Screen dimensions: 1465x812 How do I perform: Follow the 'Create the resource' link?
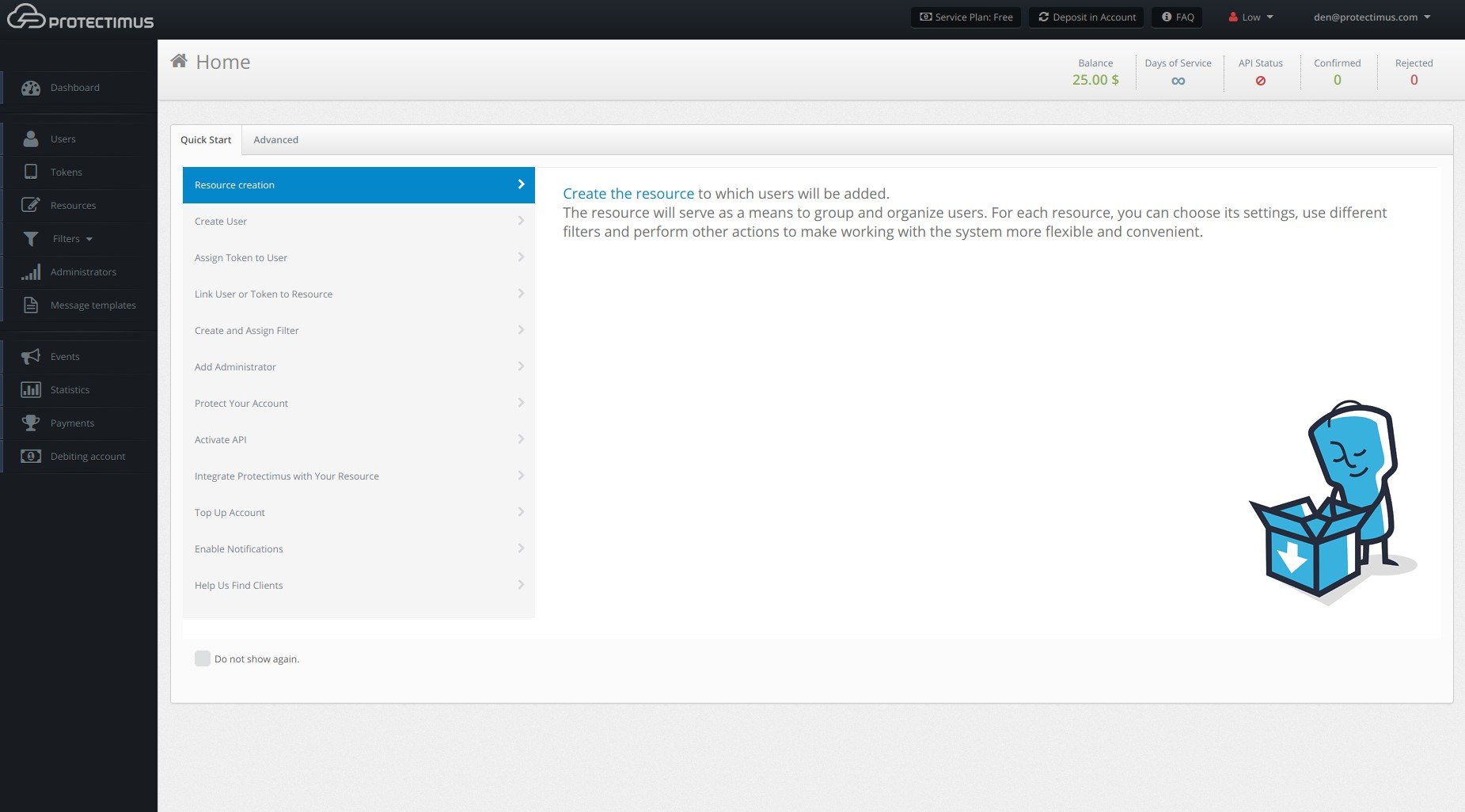(628, 193)
